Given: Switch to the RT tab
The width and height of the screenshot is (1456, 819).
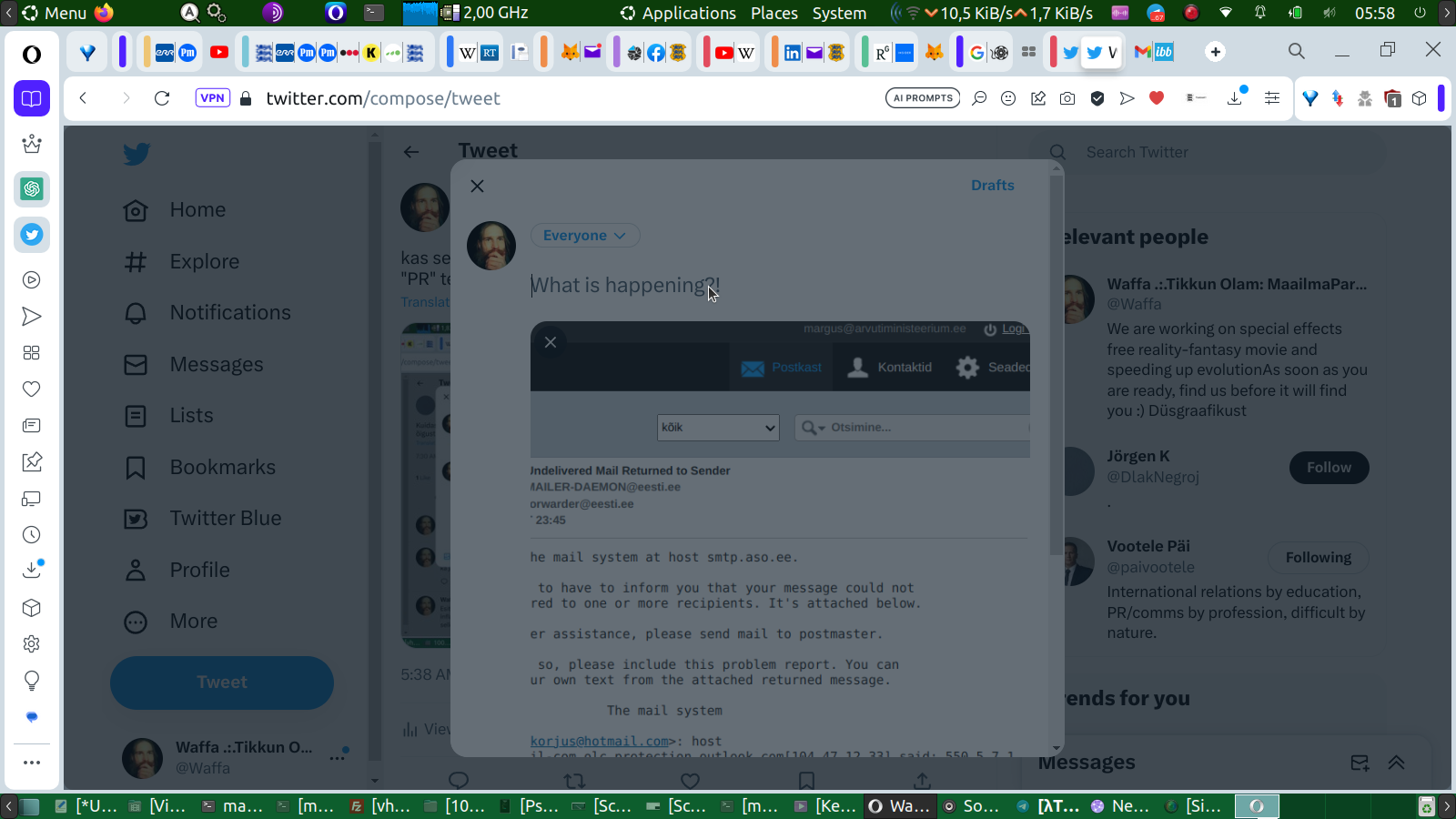Looking at the screenshot, I should coord(489,53).
